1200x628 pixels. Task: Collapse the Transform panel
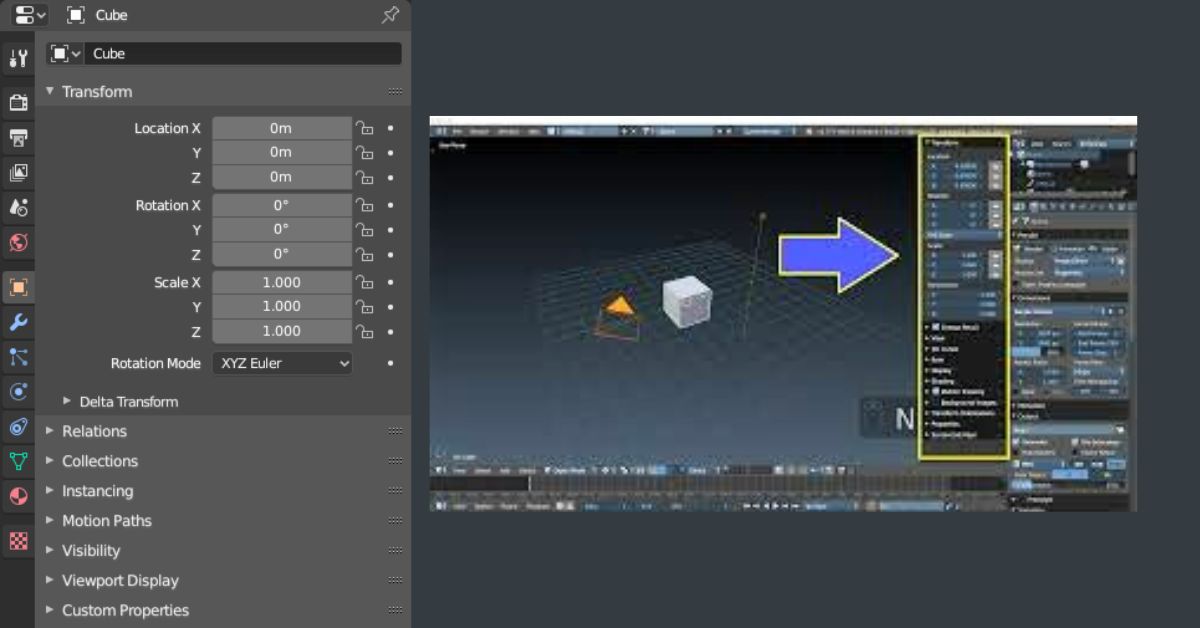(50, 91)
